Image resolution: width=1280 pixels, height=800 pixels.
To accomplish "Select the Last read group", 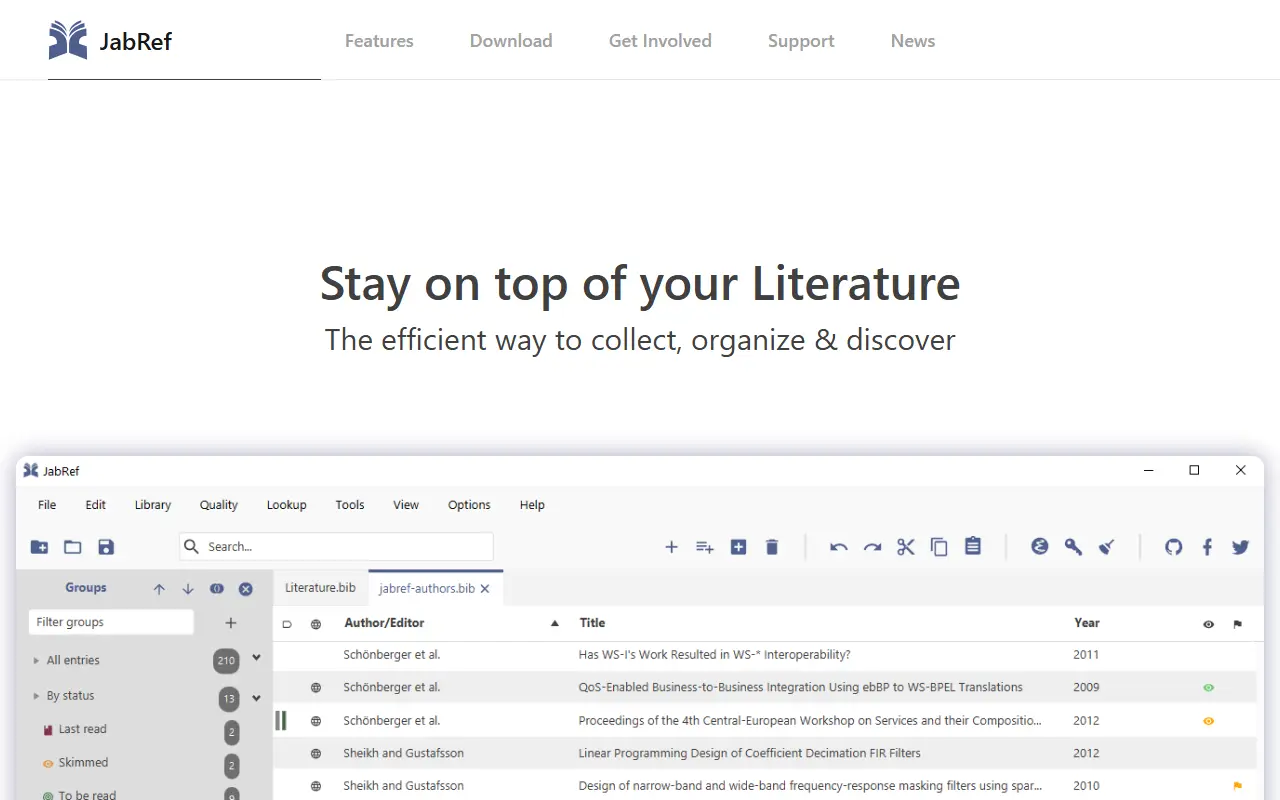I will (82, 729).
